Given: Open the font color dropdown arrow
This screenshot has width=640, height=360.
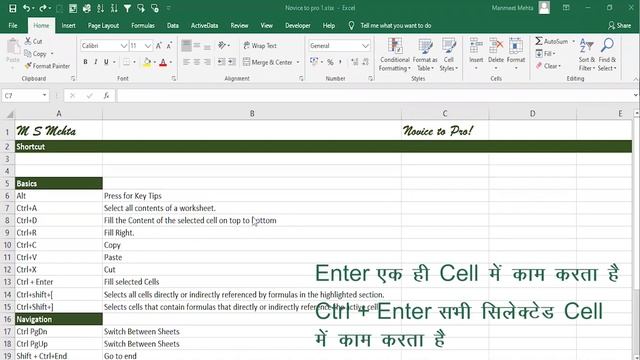Looking at the screenshot, I should 171,62.
